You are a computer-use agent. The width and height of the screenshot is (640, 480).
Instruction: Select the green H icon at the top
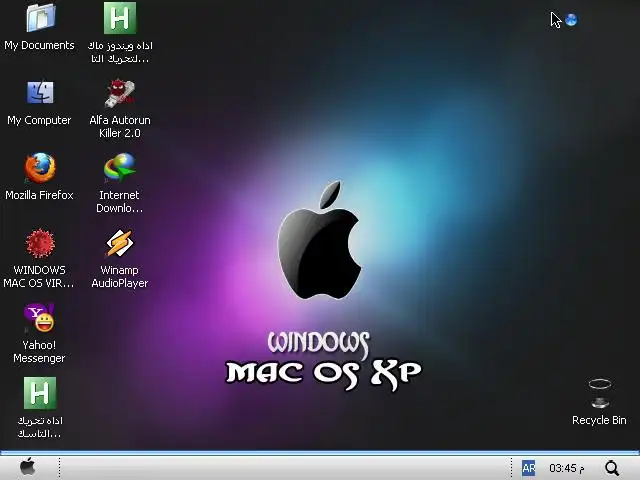click(120, 18)
